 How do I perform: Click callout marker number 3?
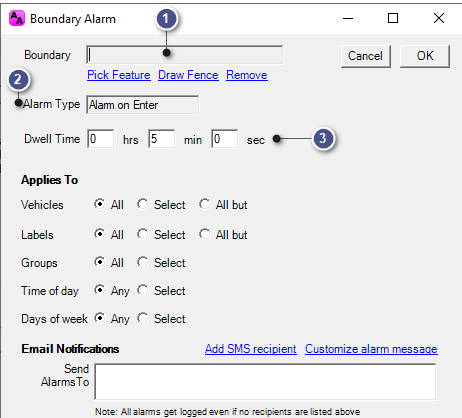pyautogui.click(x=323, y=138)
